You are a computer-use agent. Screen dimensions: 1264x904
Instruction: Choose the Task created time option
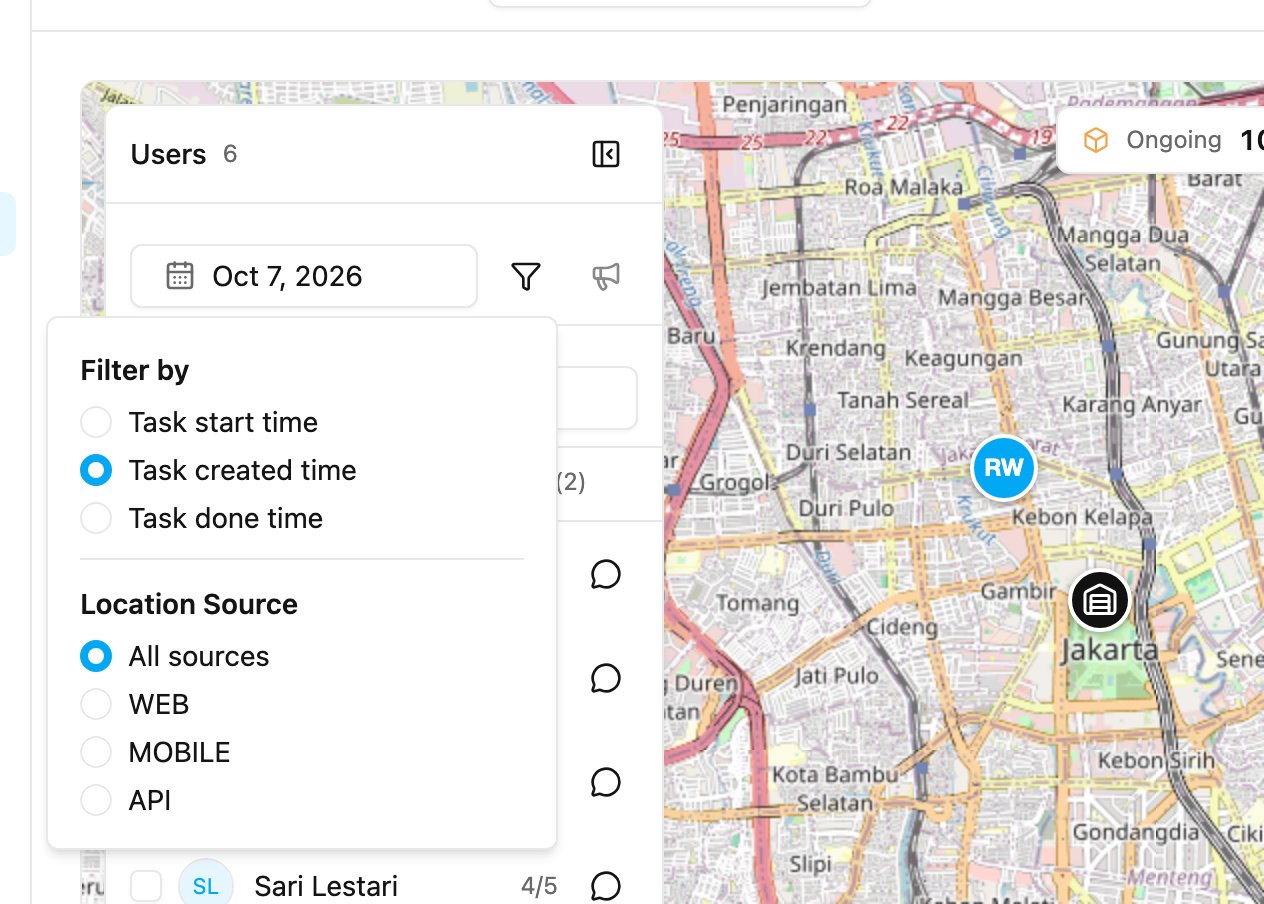point(96,470)
